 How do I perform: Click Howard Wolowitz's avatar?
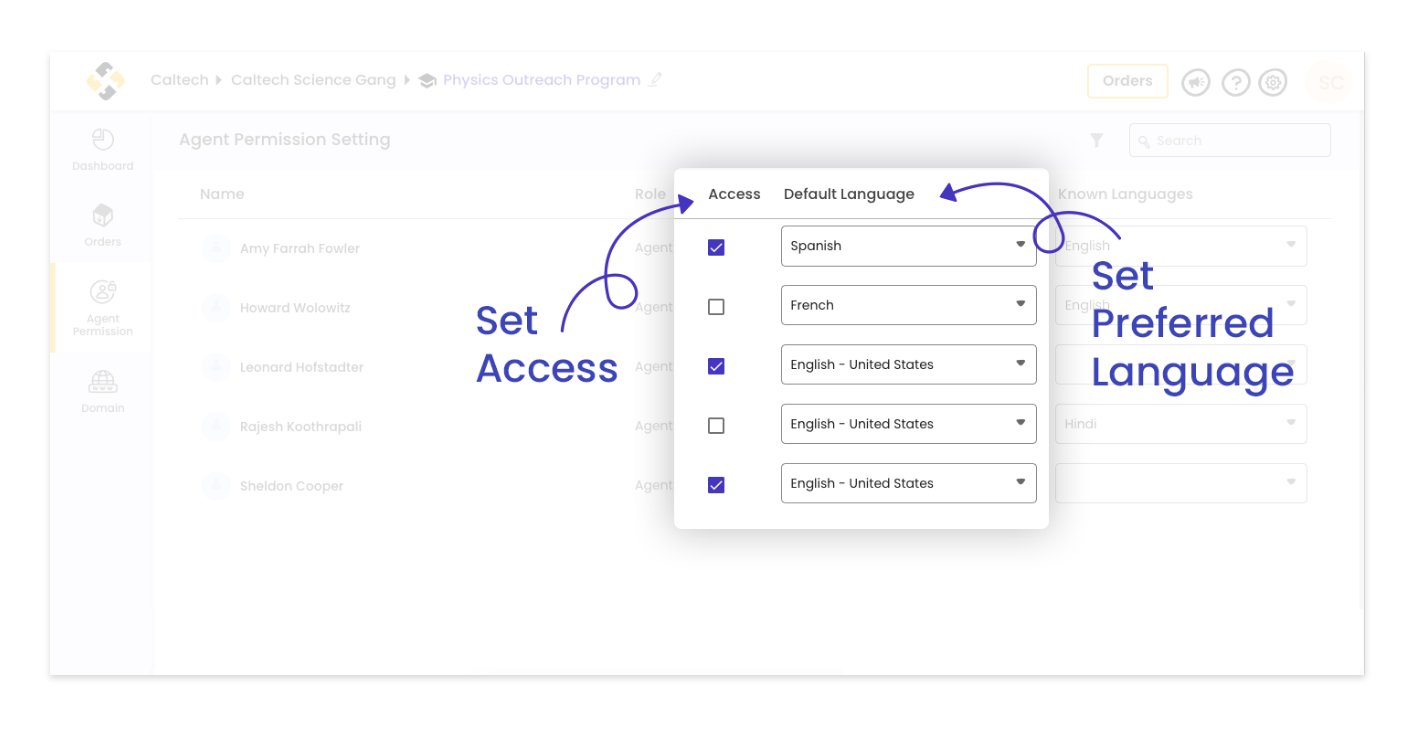tap(216, 307)
